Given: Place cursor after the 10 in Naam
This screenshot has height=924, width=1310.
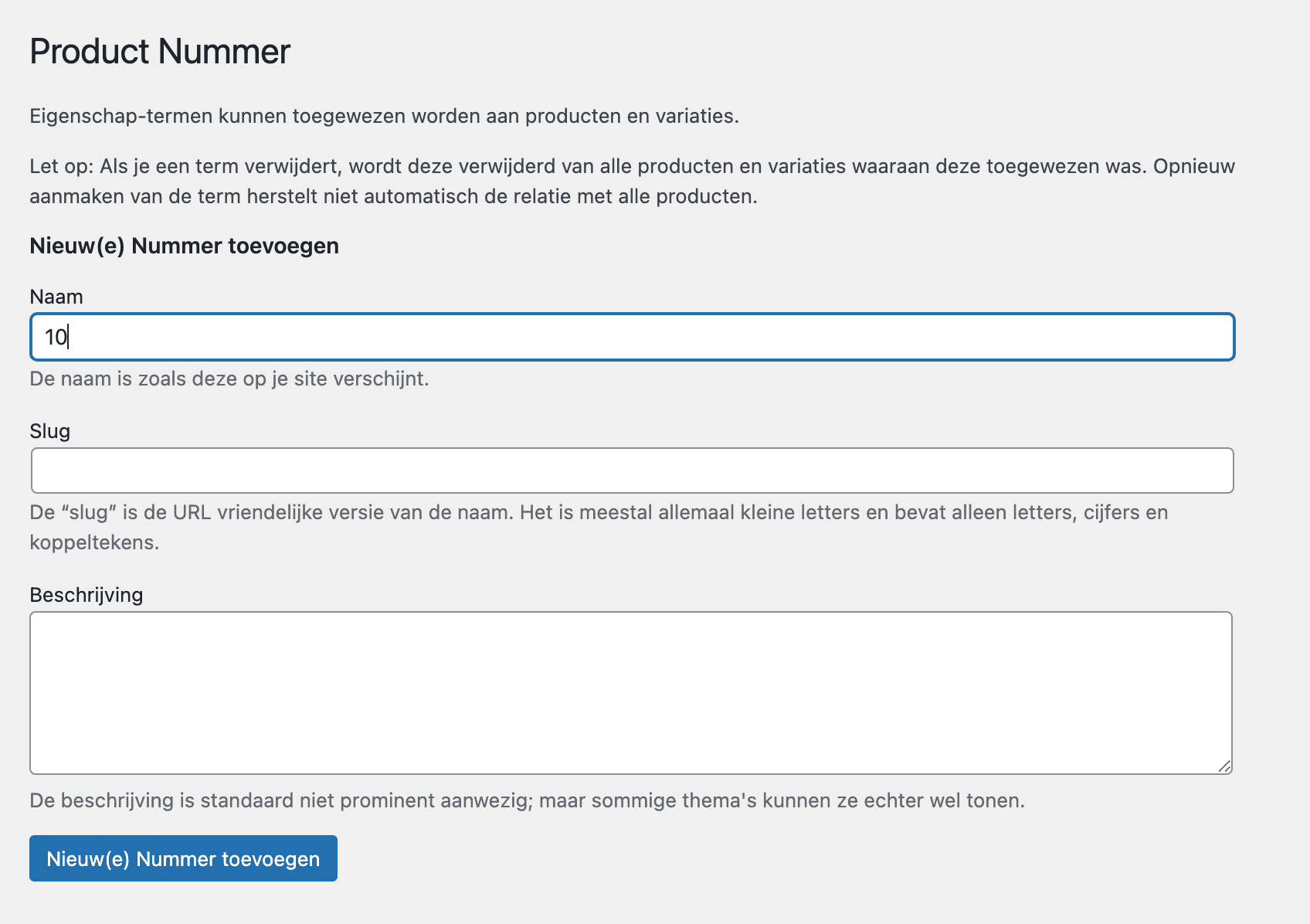Looking at the screenshot, I should click(x=69, y=337).
